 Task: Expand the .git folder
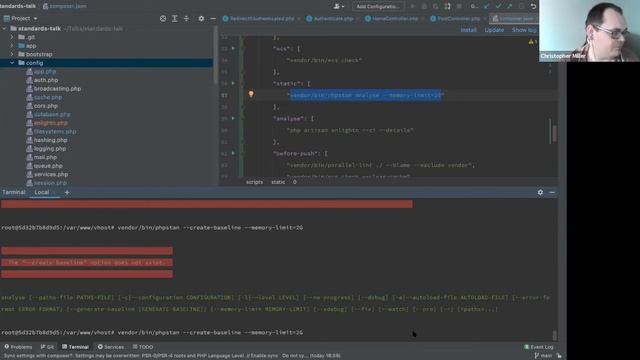pos(12,37)
